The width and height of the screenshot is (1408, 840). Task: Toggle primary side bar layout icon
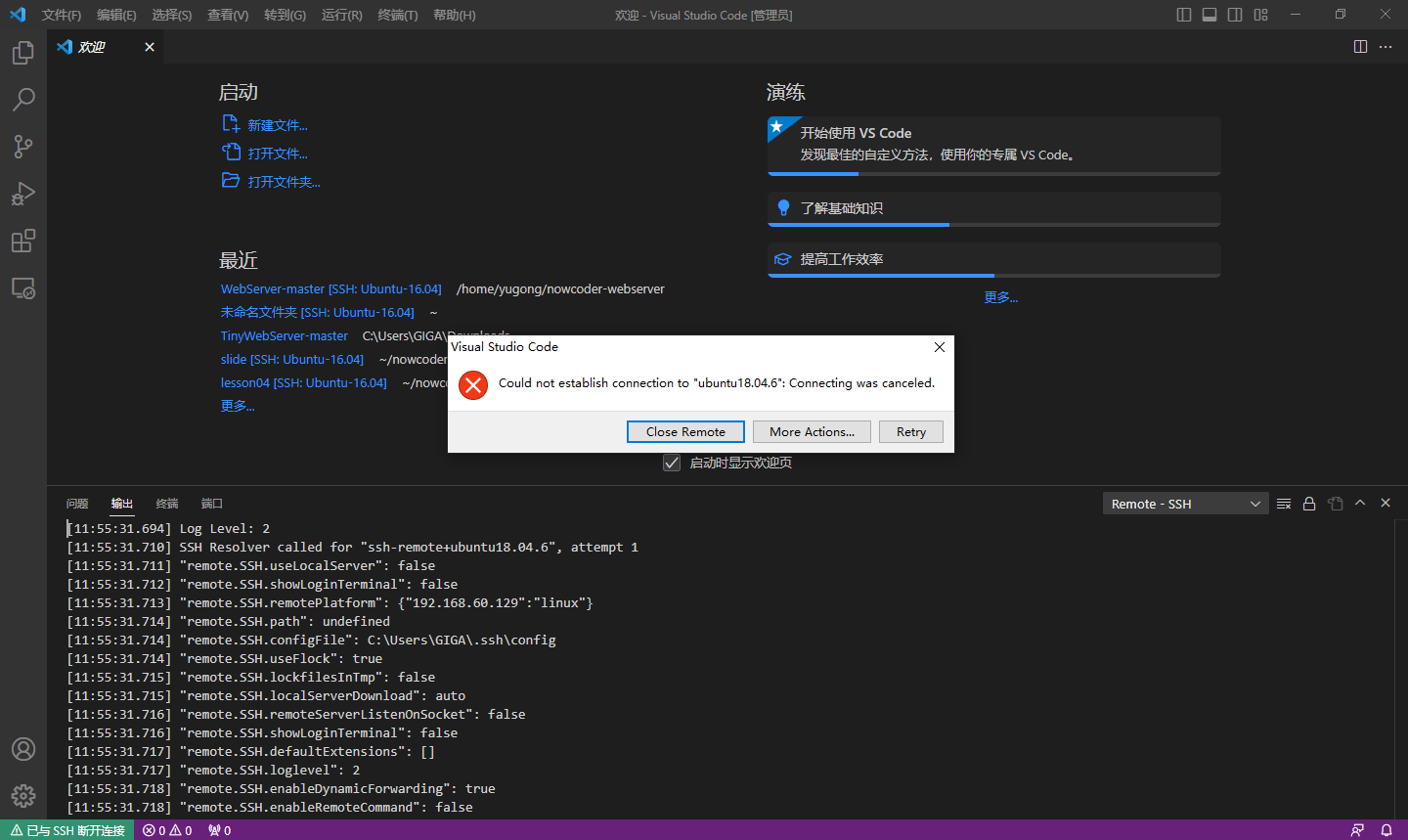click(1184, 15)
